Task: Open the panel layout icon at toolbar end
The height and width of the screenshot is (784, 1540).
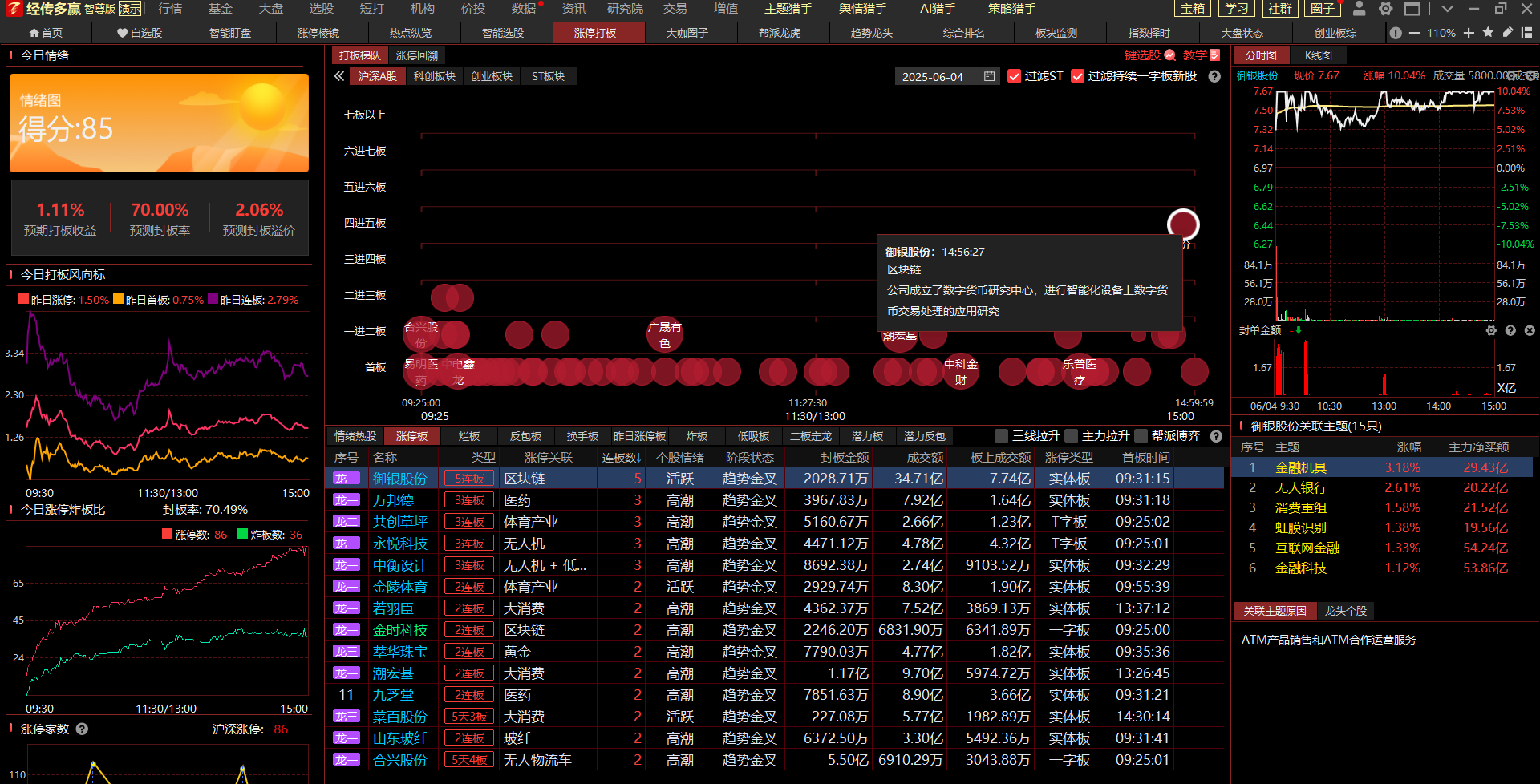Action: coord(1526,33)
